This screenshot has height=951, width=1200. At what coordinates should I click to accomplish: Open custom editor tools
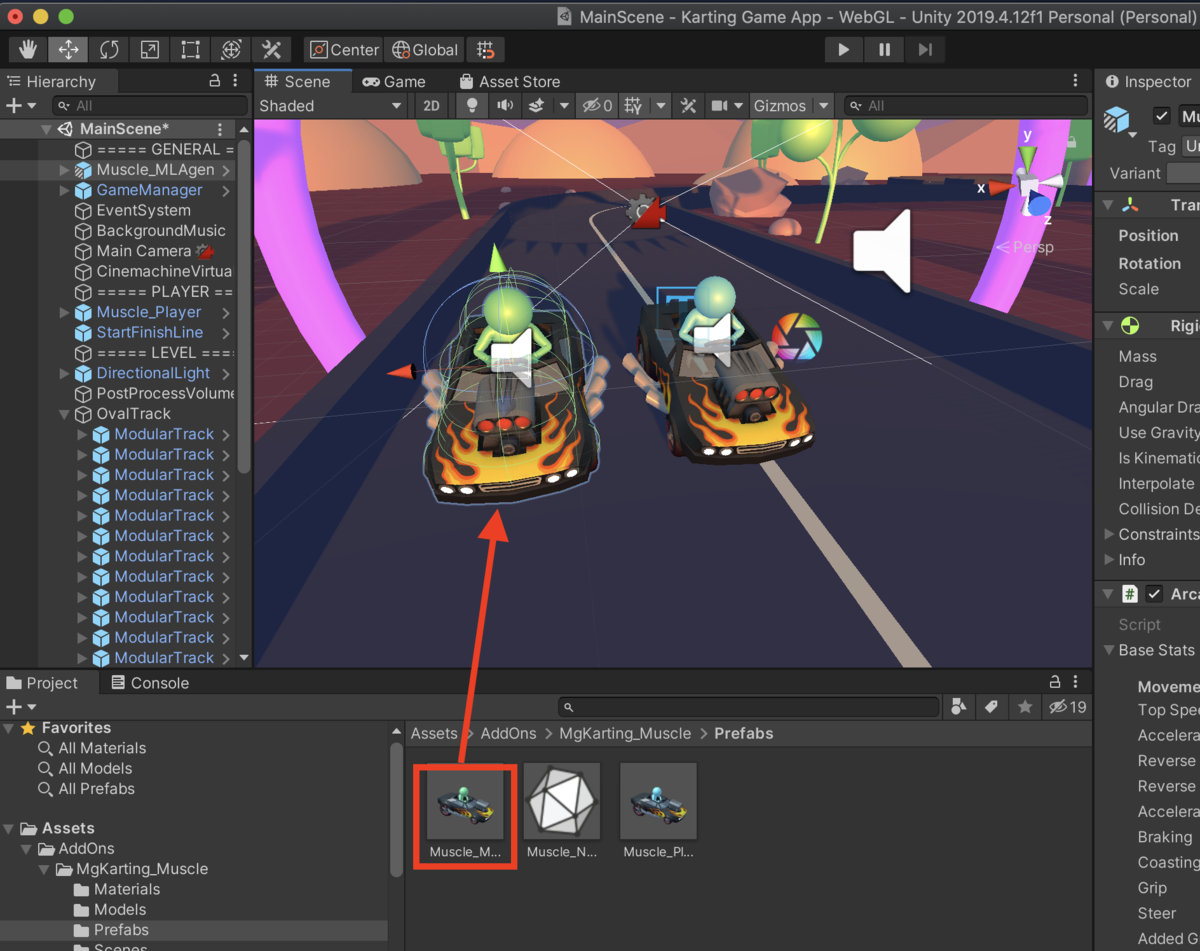[271, 50]
